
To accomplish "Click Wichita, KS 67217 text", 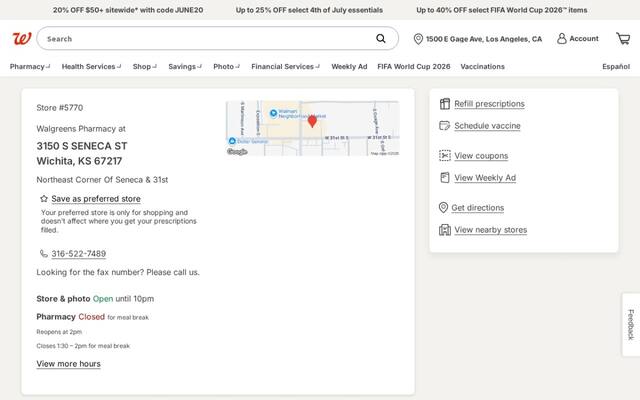I will [79, 161].
